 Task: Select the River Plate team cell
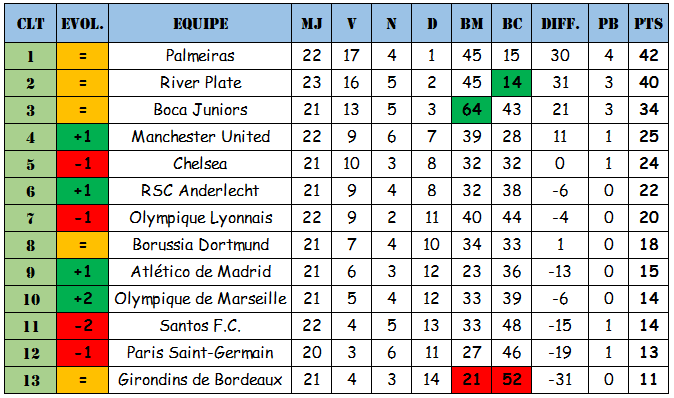[x=200, y=83]
